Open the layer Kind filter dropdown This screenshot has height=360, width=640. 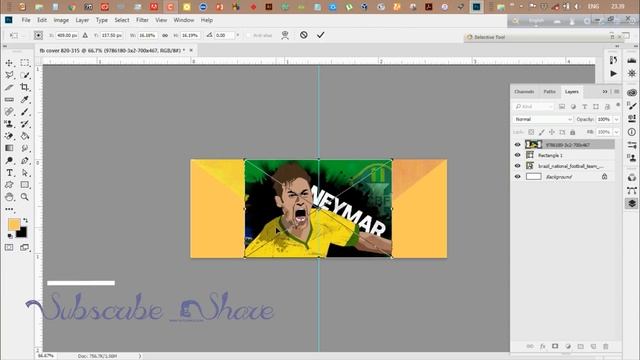coord(533,107)
